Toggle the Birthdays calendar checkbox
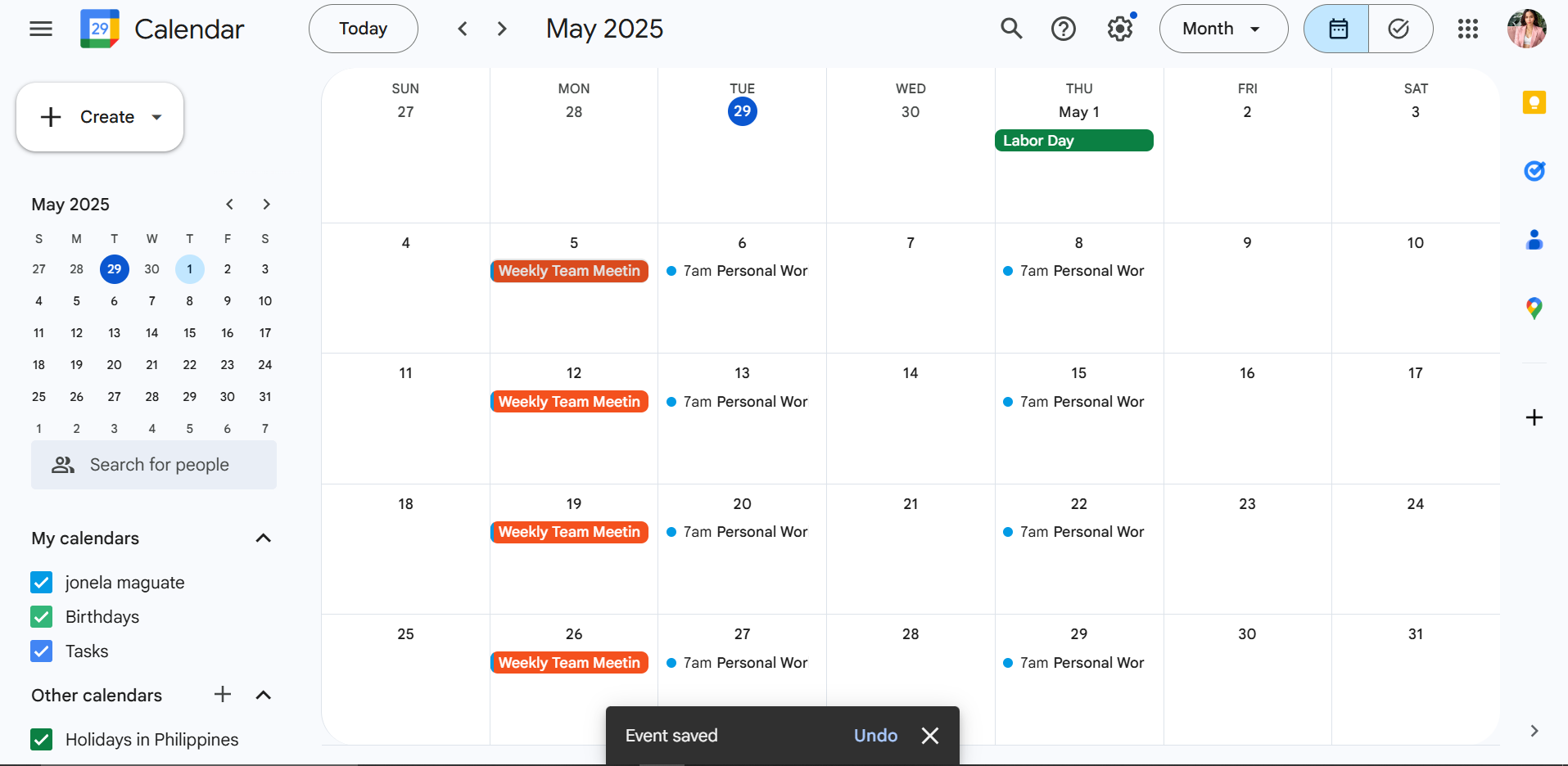The height and width of the screenshot is (766, 1568). tap(42, 616)
